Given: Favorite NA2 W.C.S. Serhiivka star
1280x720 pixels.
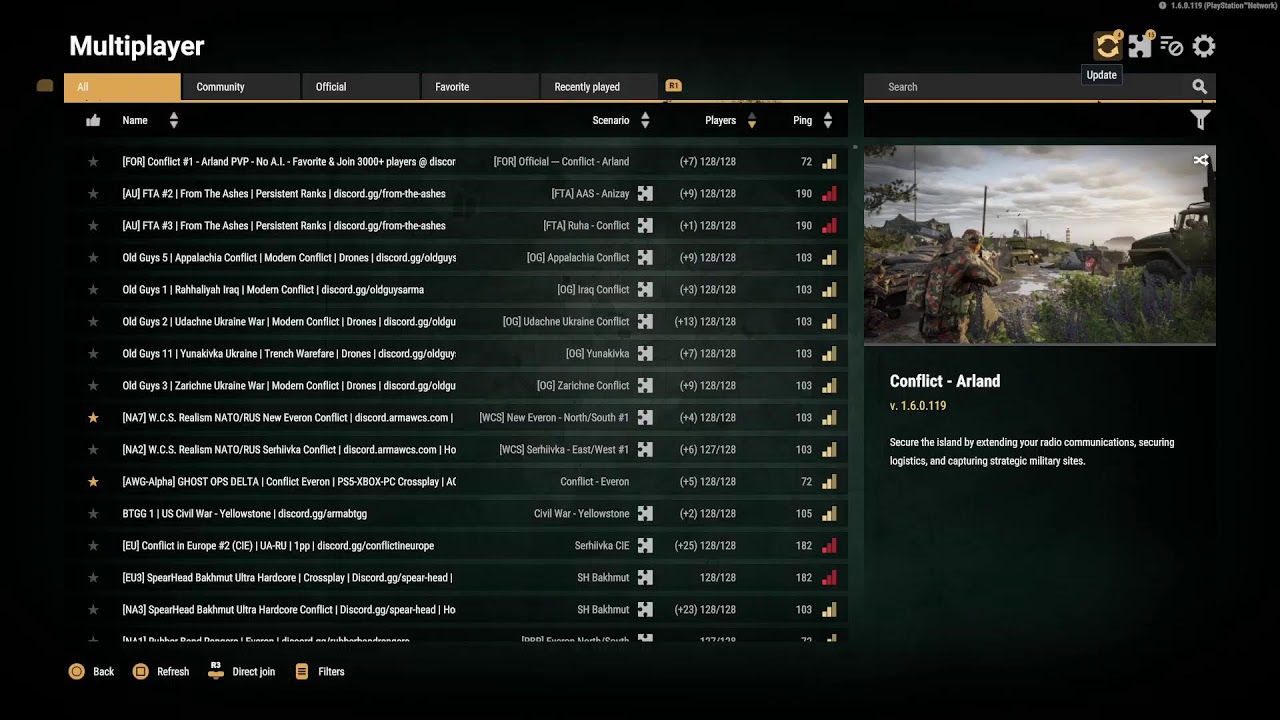Looking at the screenshot, I should coord(93,450).
